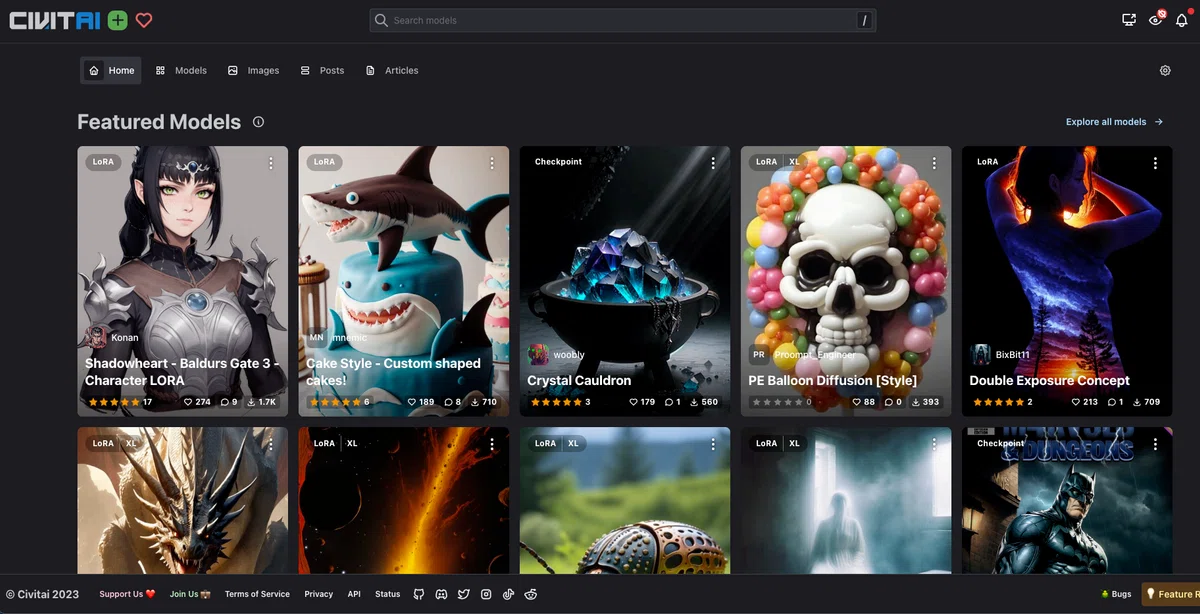Click the Double Exposure Concept title

(1049, 380)
